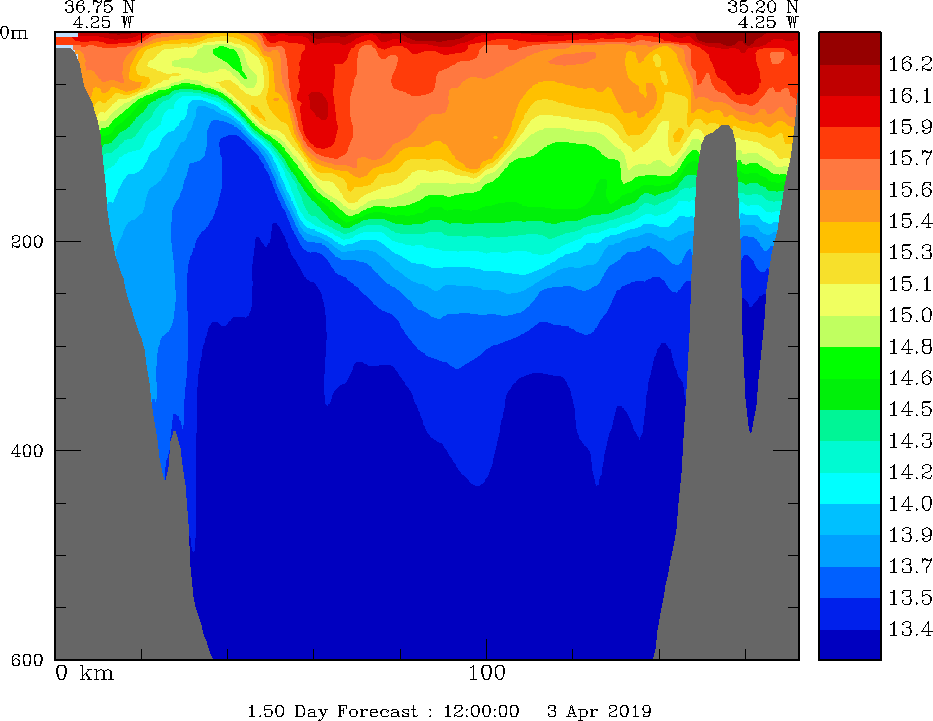The height and width of the screenshot is (721, 933).
Task: Click the 15.0 legend value
Action: pyautogui.click(x=910, y=315)
